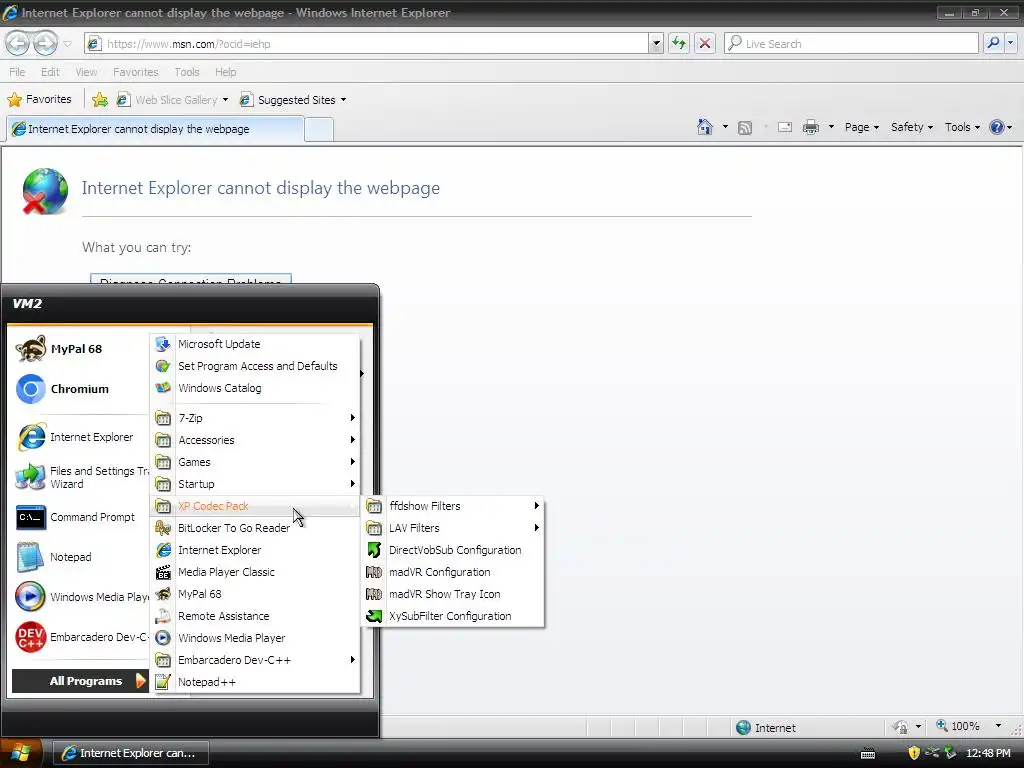This screenshot has height=768, width=1024.
Task: Click Internet Explorer taskbar button
Action: (x=130, y=753)
